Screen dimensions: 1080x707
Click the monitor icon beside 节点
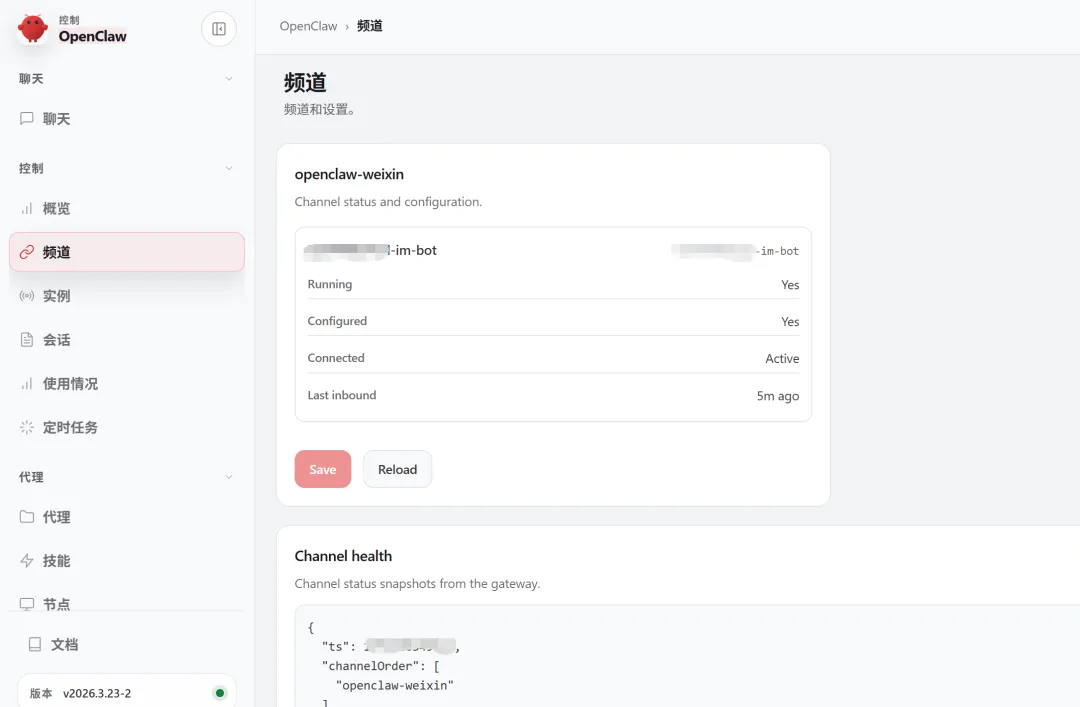coord(27,604)
